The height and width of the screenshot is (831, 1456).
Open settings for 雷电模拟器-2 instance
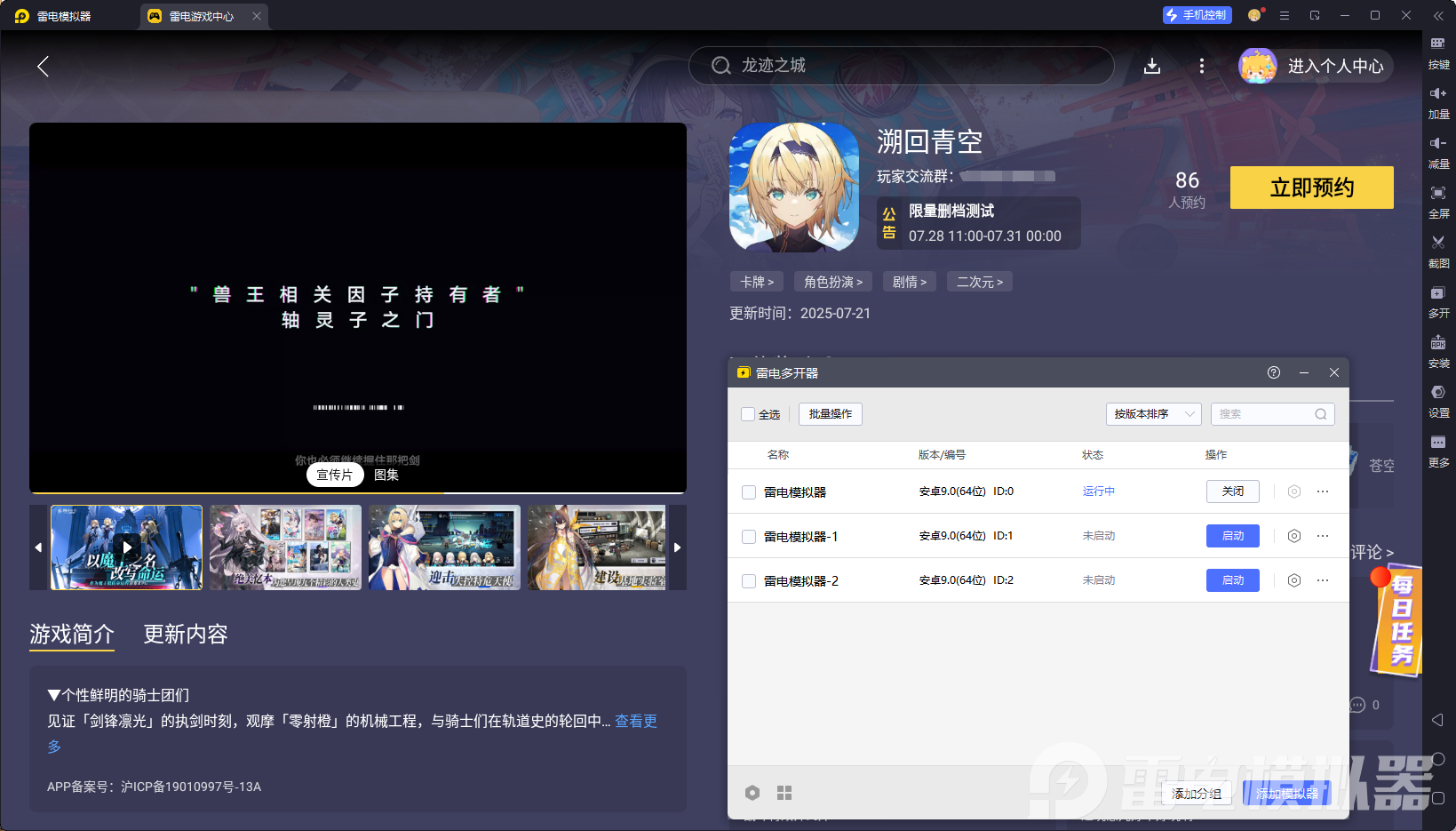pyautogui.click(x=1294, y=580)
